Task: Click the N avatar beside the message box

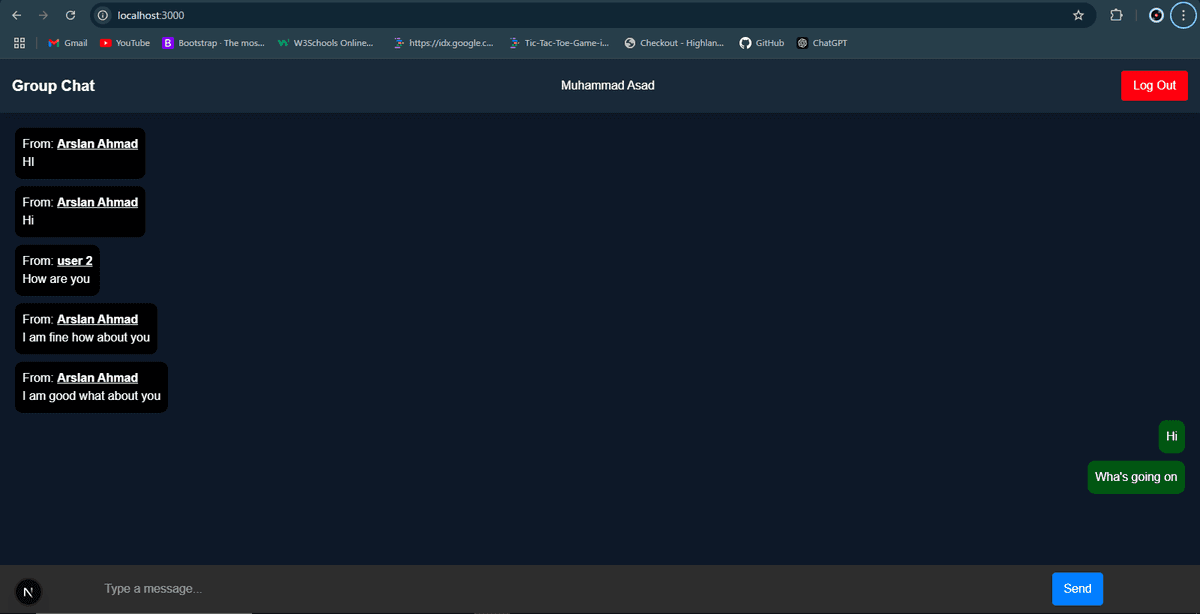Action: point(28,591)
